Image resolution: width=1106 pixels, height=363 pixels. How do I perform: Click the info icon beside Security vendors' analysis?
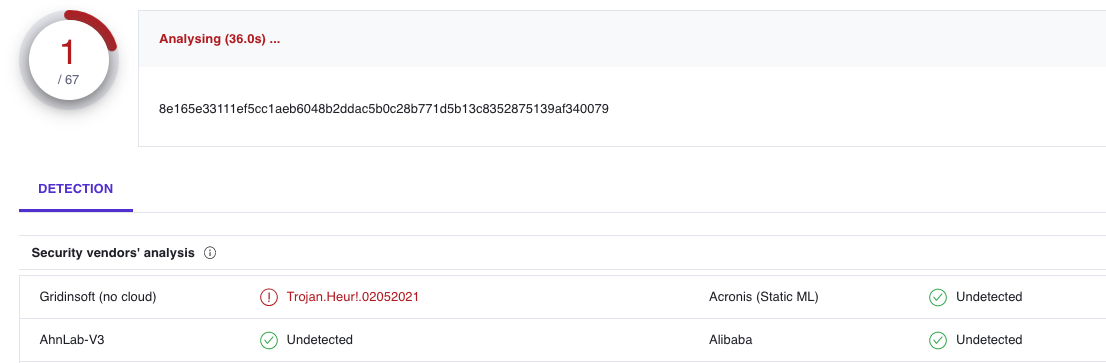click(209, 253)
